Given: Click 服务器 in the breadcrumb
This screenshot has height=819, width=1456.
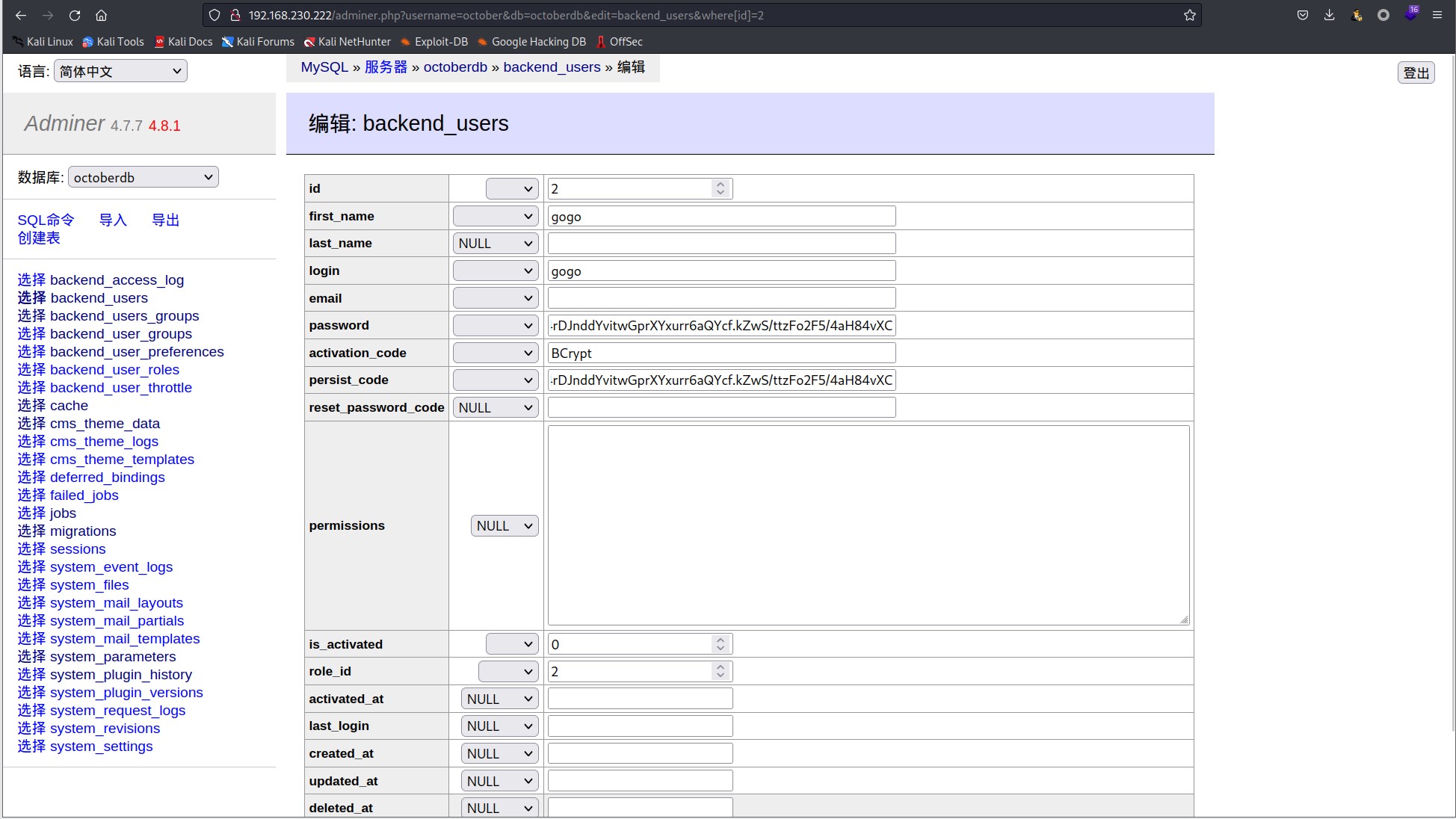Looking at the screenshot, I should 386,67.
